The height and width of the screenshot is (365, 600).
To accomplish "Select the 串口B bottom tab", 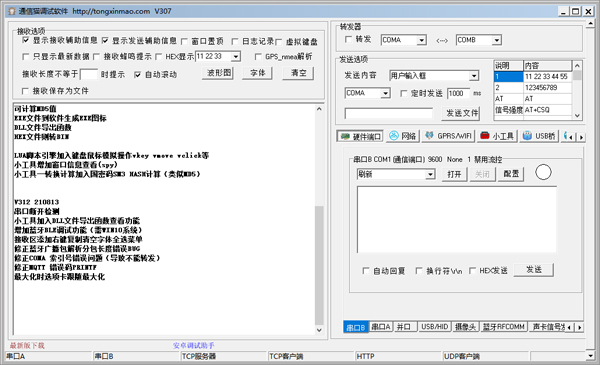I will click(356, 327).
